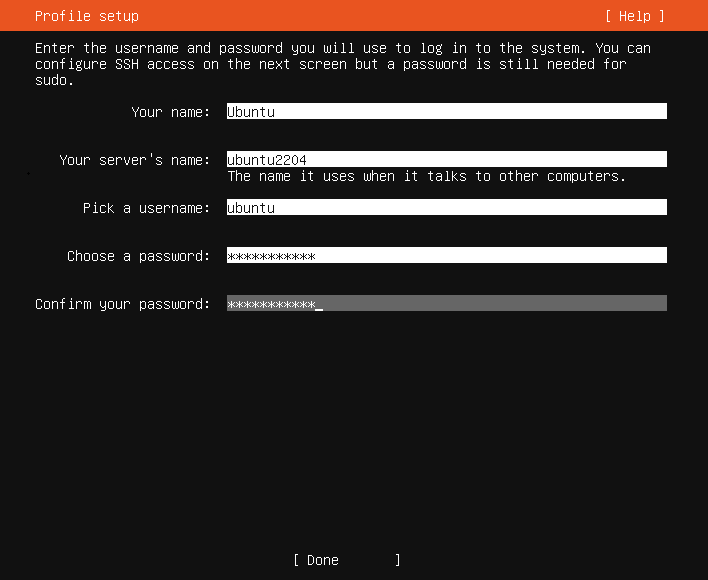Place cursor after 'Ubuntu' in the name field
The width and height of the screenshot is (708, 580).
tap(275, 111)
